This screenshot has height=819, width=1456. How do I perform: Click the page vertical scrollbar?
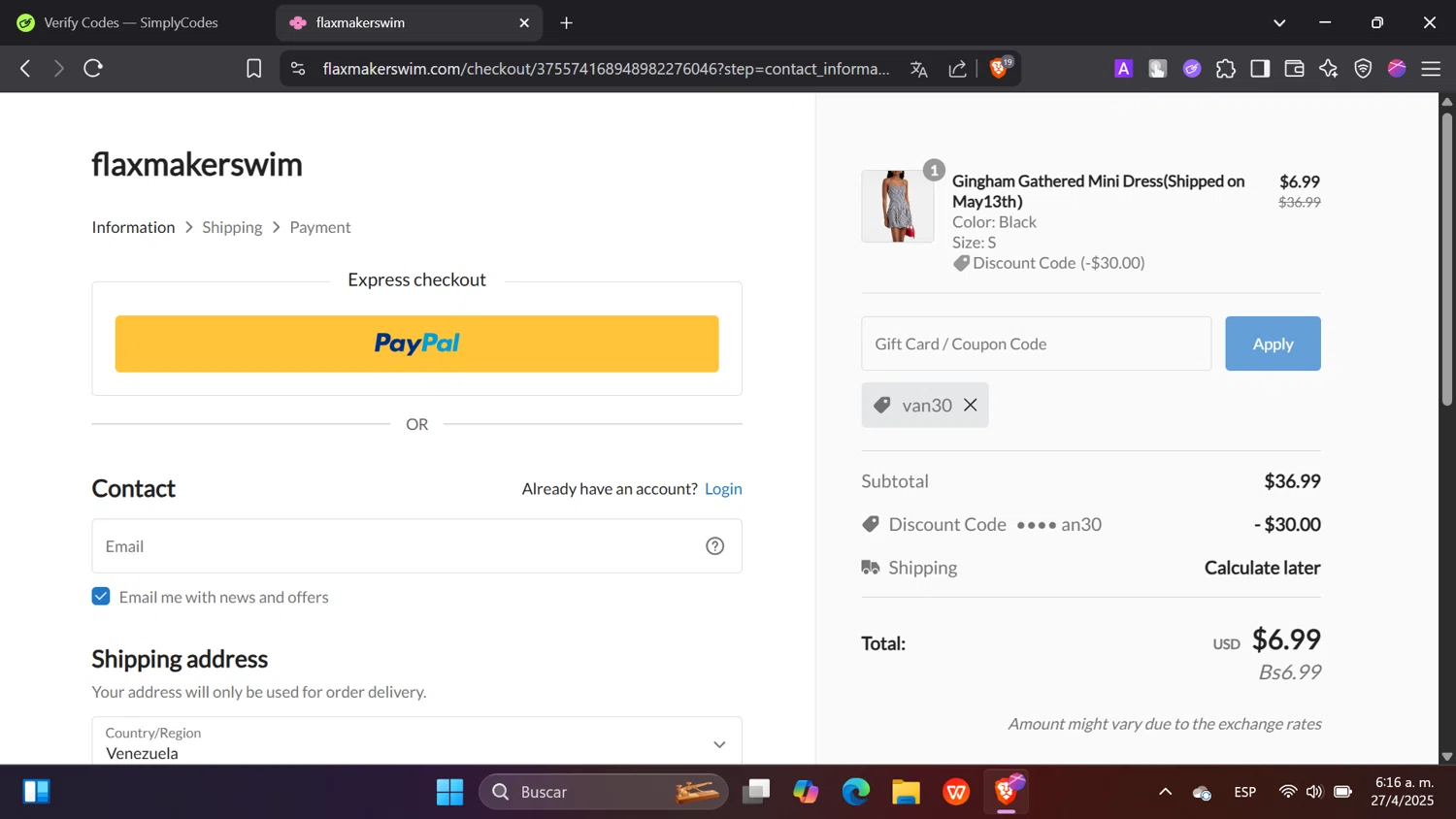(1447, 258)
